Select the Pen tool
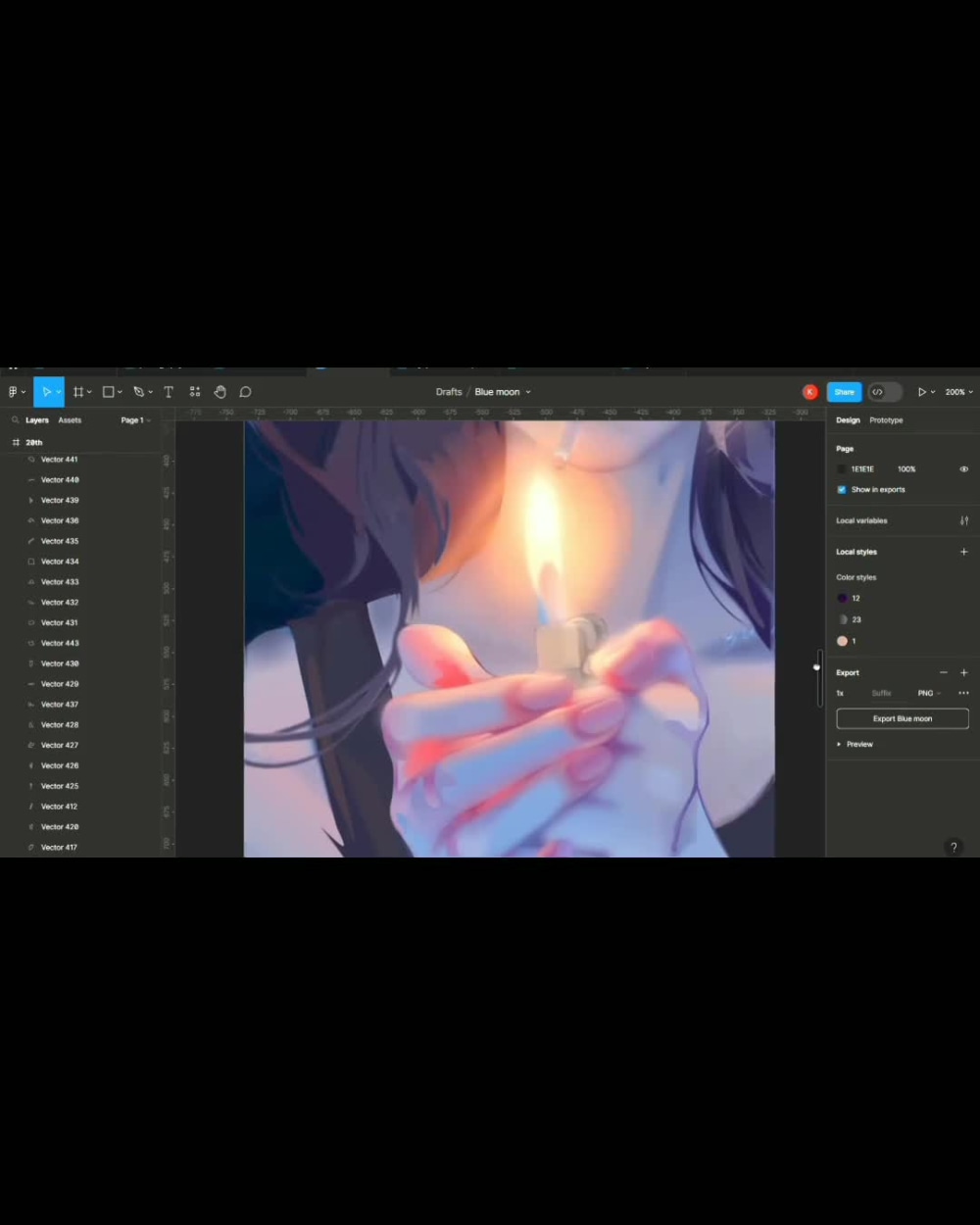The width and height of the screenshot is (980, 1225). (x=138, y=392)
